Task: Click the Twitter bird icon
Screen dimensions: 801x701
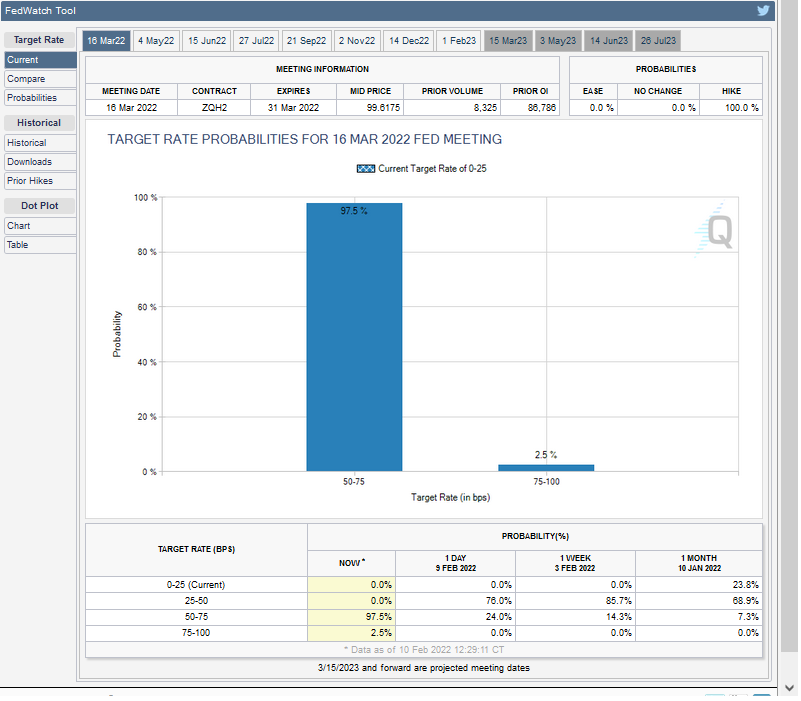Action: coord(763,11)
